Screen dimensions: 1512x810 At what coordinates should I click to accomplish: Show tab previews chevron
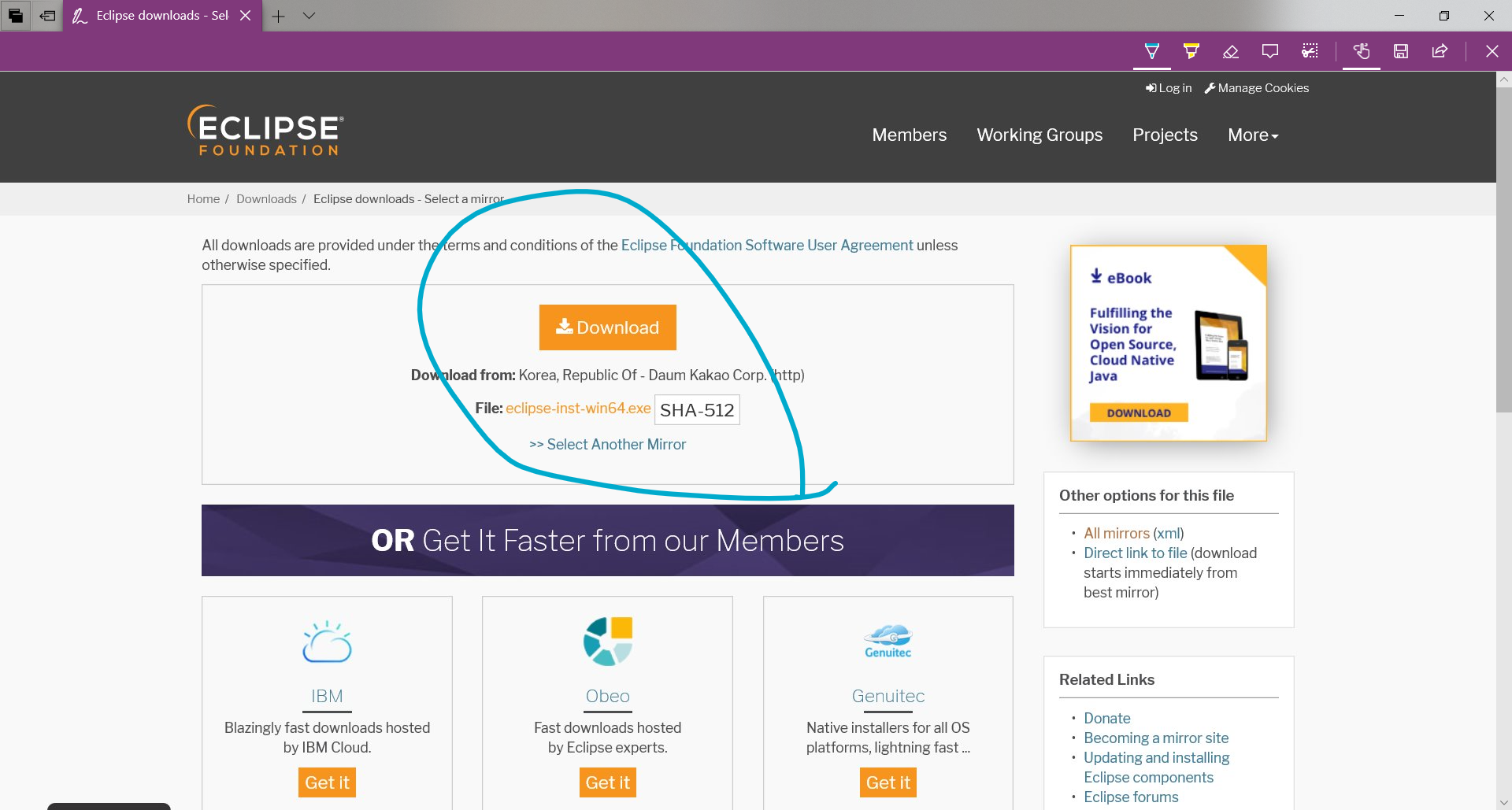[x=309, y=16]
